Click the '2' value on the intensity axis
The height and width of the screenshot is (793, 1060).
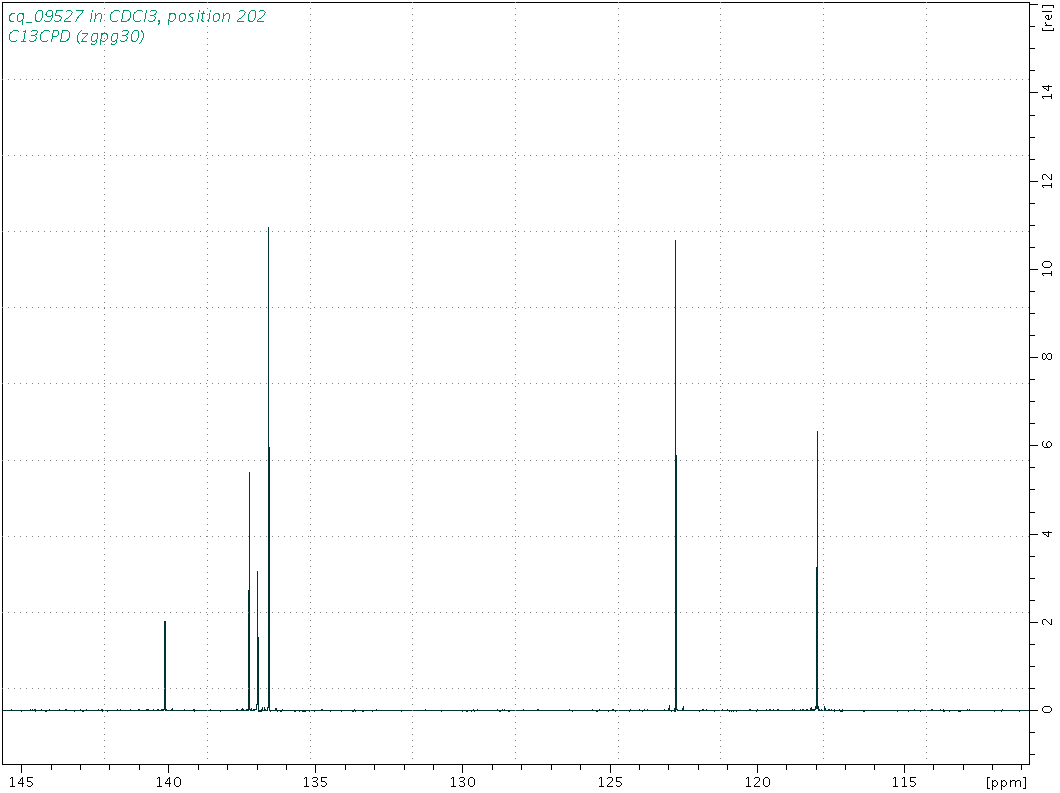[1047, 621]
